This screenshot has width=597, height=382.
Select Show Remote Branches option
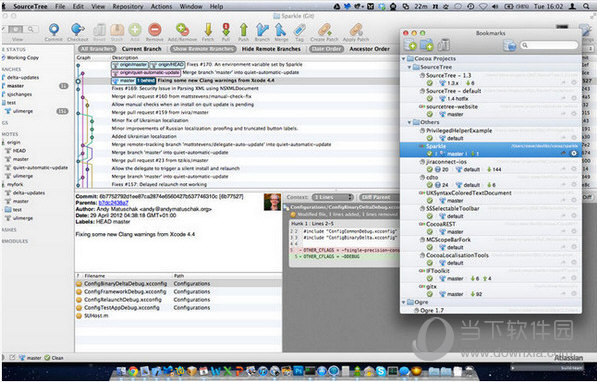tap(203, 49)
